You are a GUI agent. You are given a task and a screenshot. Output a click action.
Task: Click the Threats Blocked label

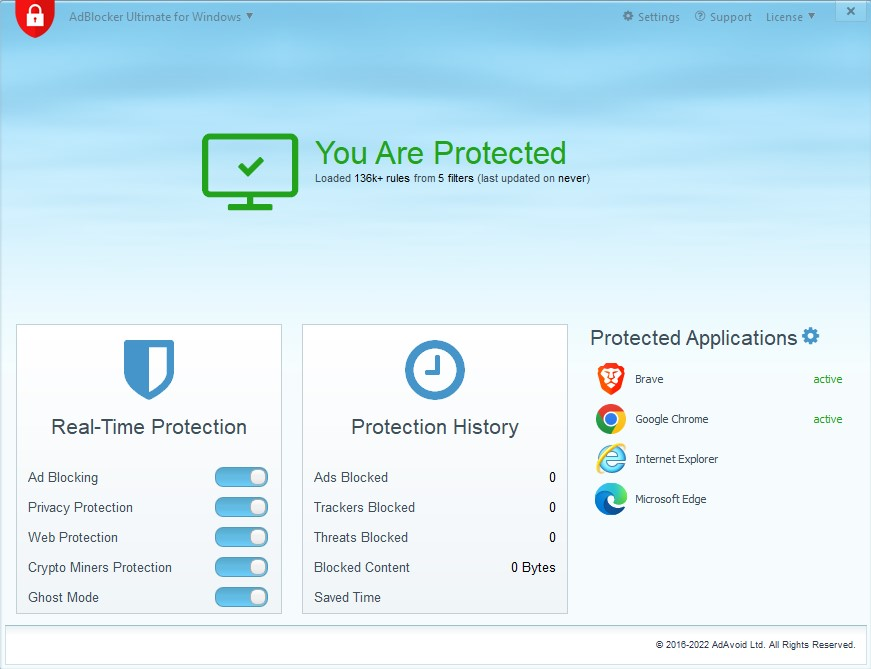click(361, 537)
